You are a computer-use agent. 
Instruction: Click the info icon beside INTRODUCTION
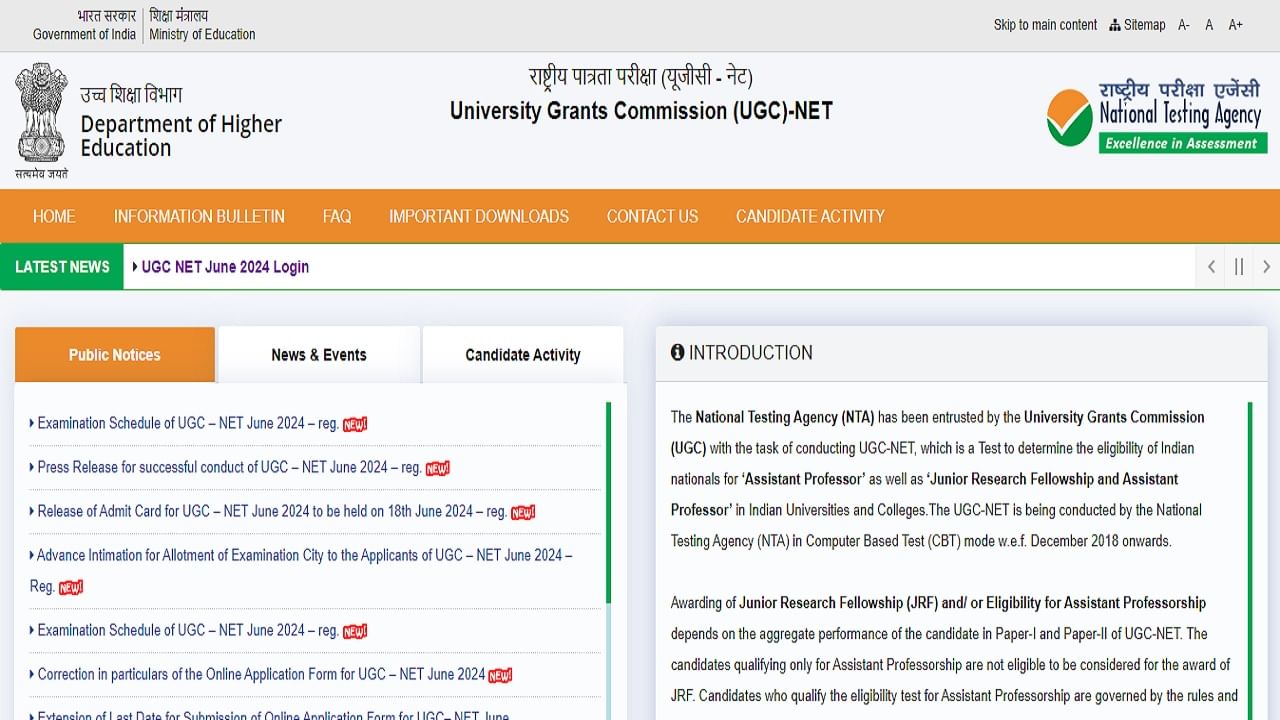tap(678, 352)
